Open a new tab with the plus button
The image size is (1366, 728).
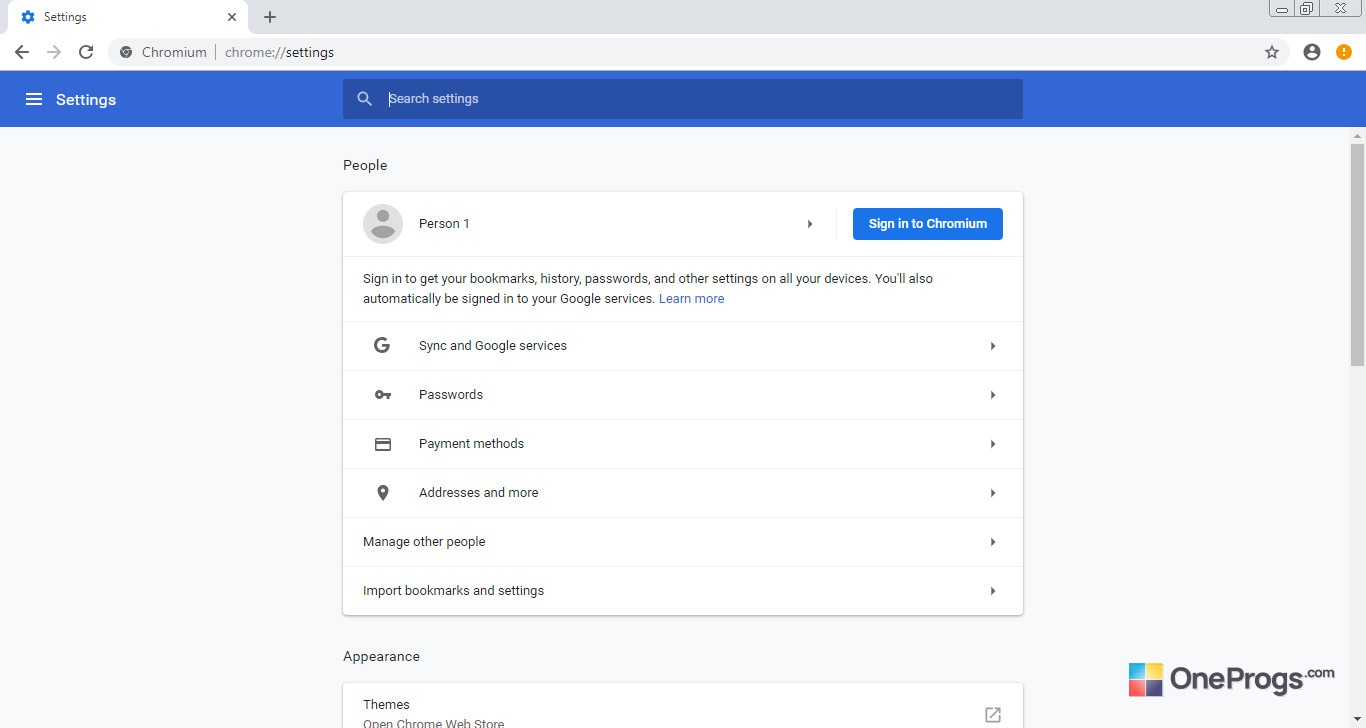tap(270, 17)
